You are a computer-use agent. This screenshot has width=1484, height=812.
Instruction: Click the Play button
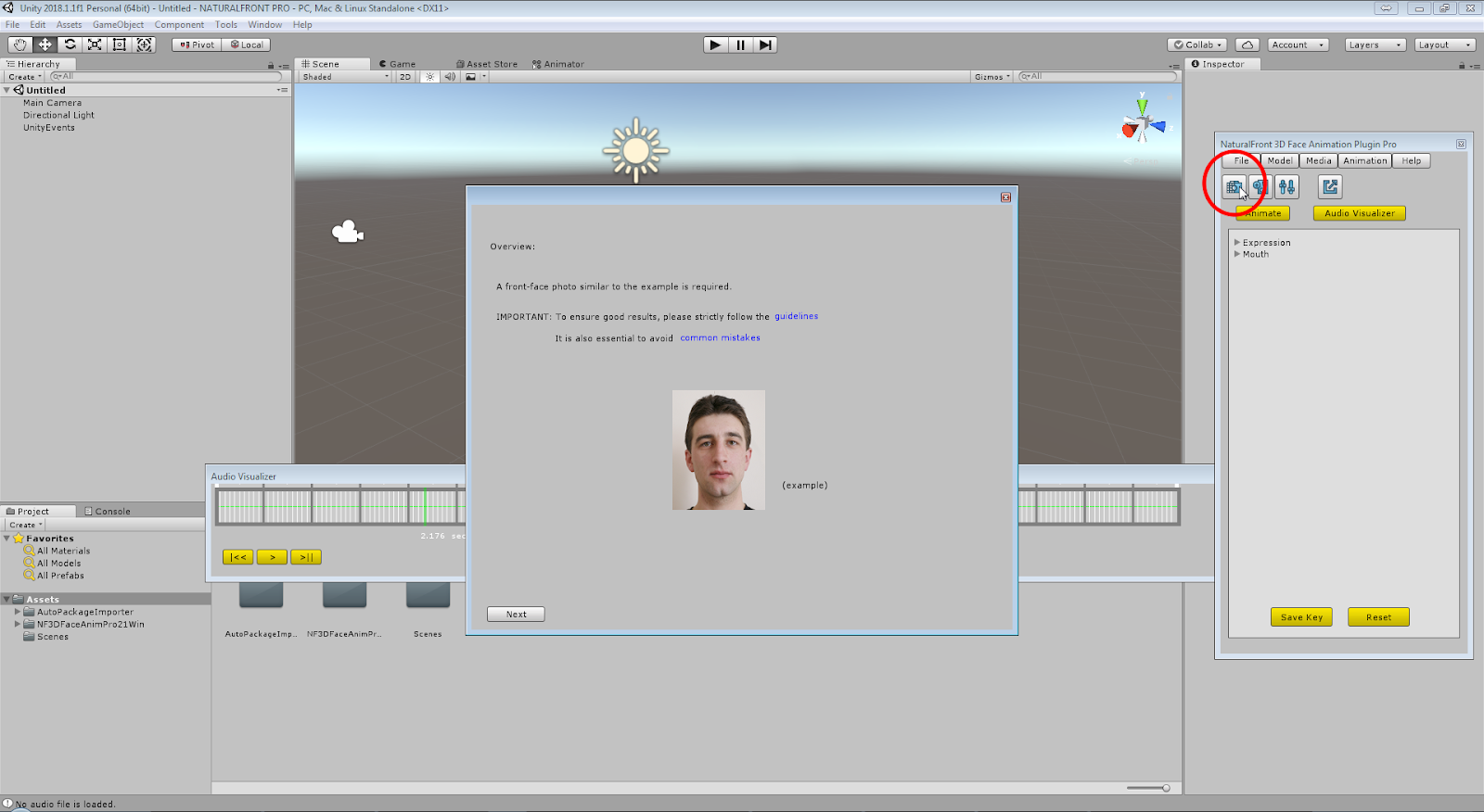pos(715,44)
